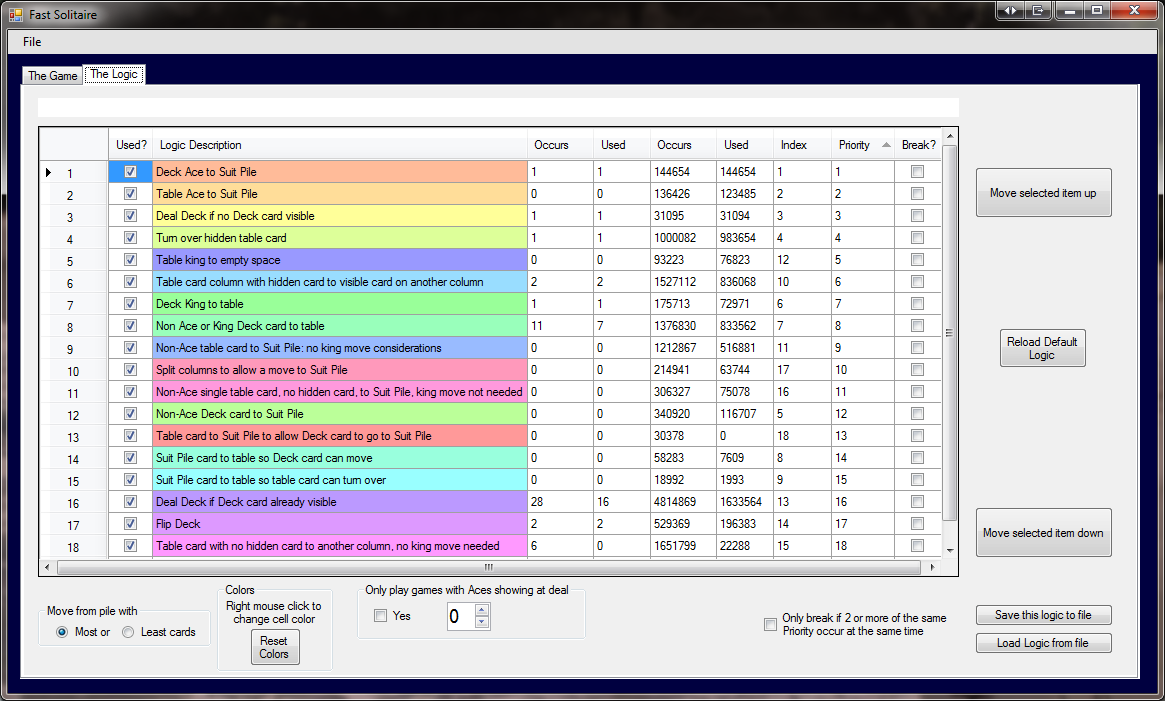Screen dimensions: 1165x701
Task: Click horizontal scrollbar left arrow
Action: (48, 567)
